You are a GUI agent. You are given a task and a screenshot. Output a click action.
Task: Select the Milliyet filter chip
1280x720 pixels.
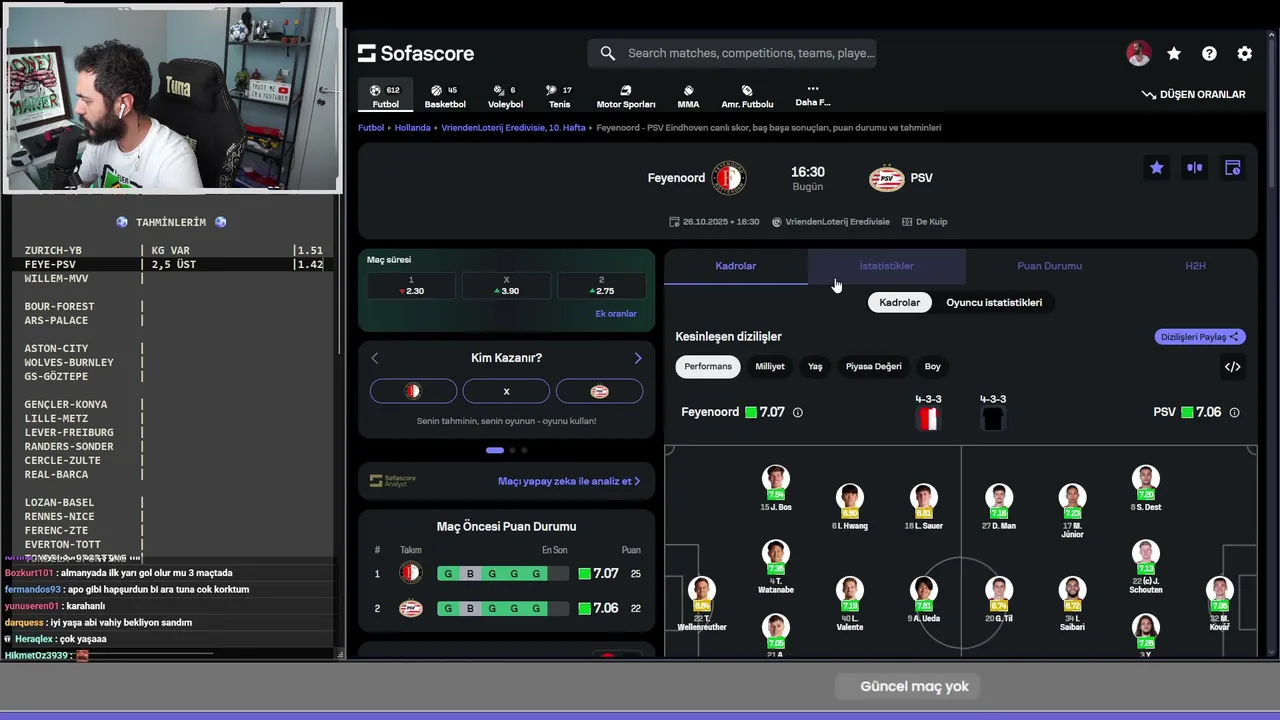pos(770,366)
